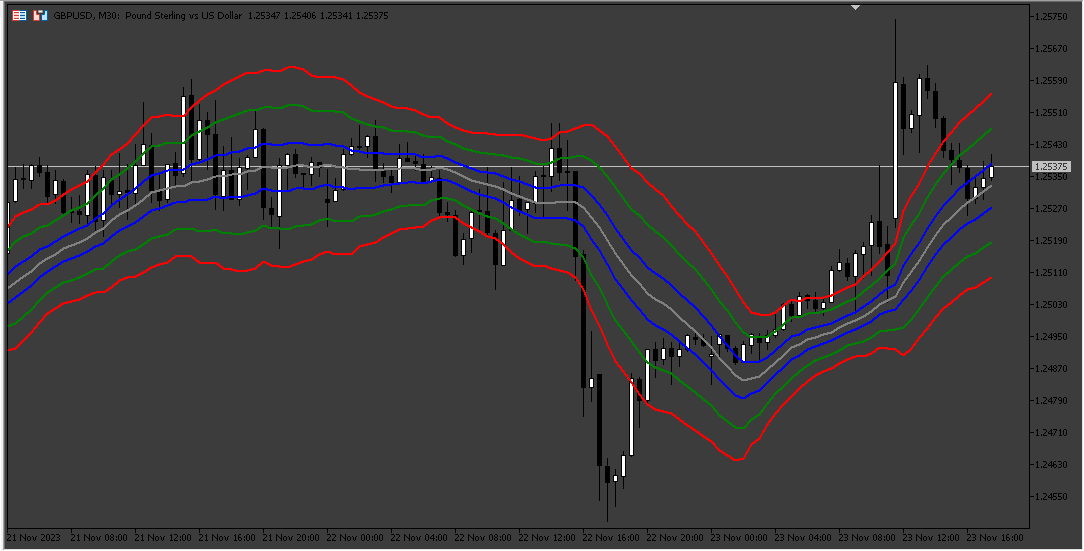This screenshot has height=551, width=1084.
Task: Click the 1.25030 price scale label
Action: point(1051,305)
